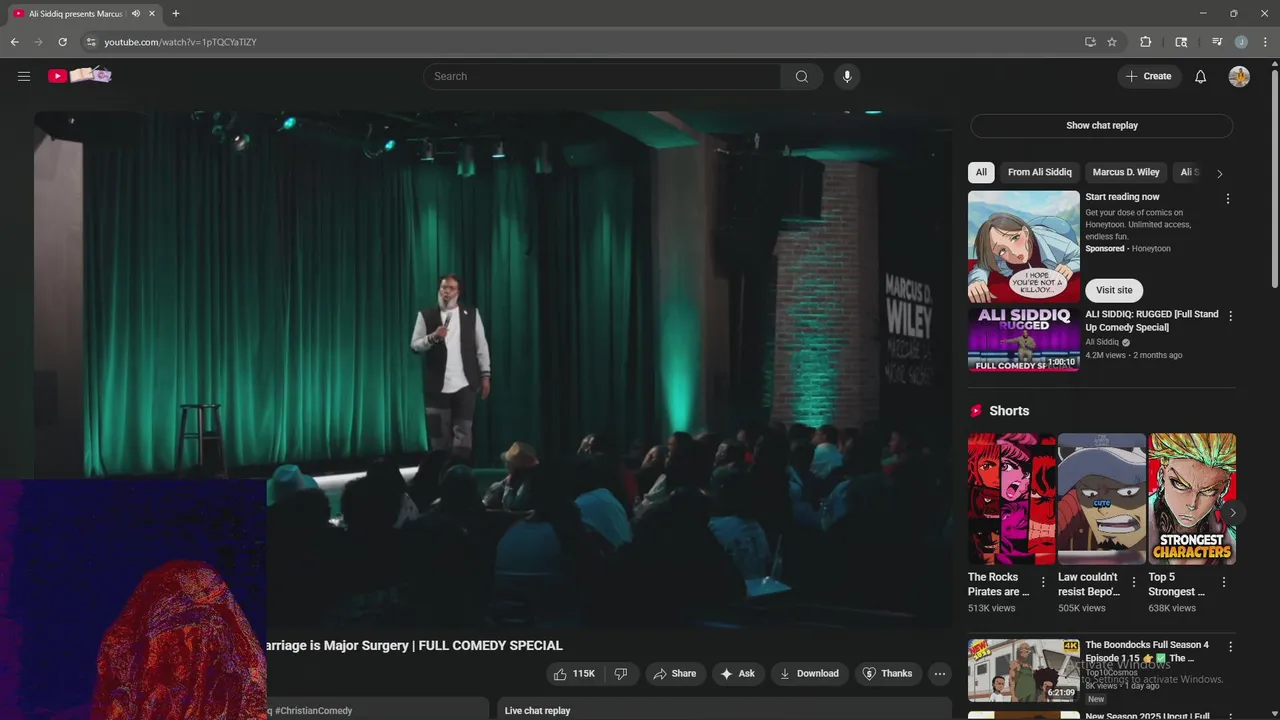Click Live chat replay header

(537, 711)
